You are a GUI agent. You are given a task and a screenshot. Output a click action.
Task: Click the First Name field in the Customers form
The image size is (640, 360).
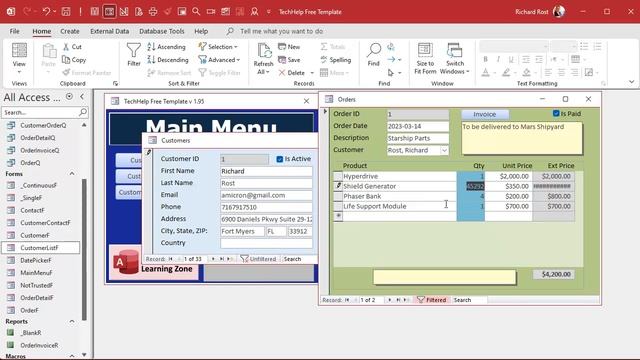(x=266, y=171)
